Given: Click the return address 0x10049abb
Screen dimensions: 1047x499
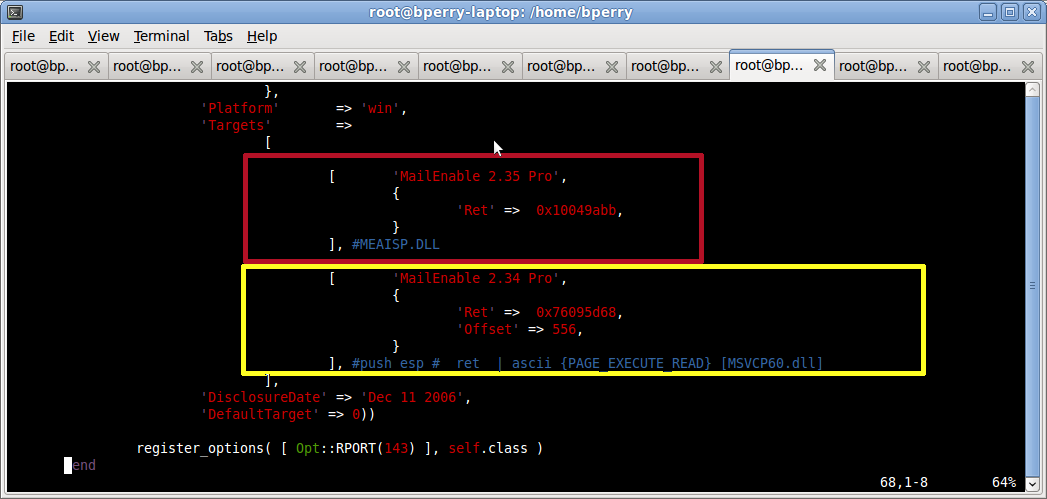Looking at the screenshot, I should [x=578, y=210].
